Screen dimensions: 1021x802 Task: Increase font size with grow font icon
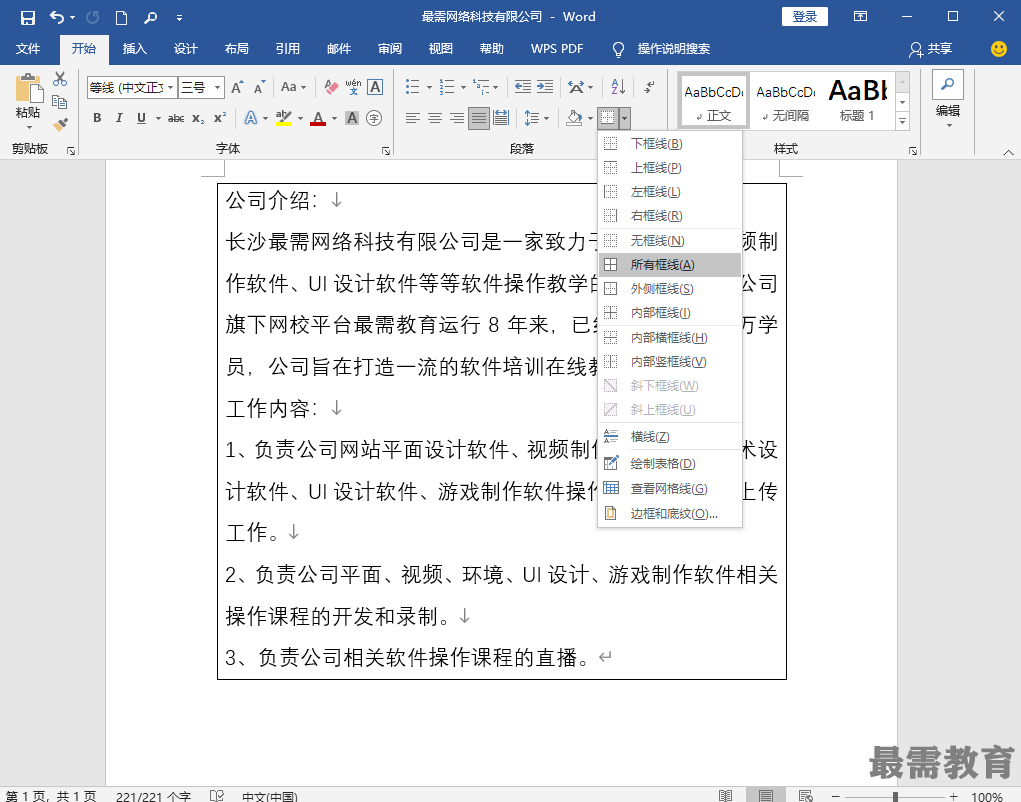tap(238, 87)
